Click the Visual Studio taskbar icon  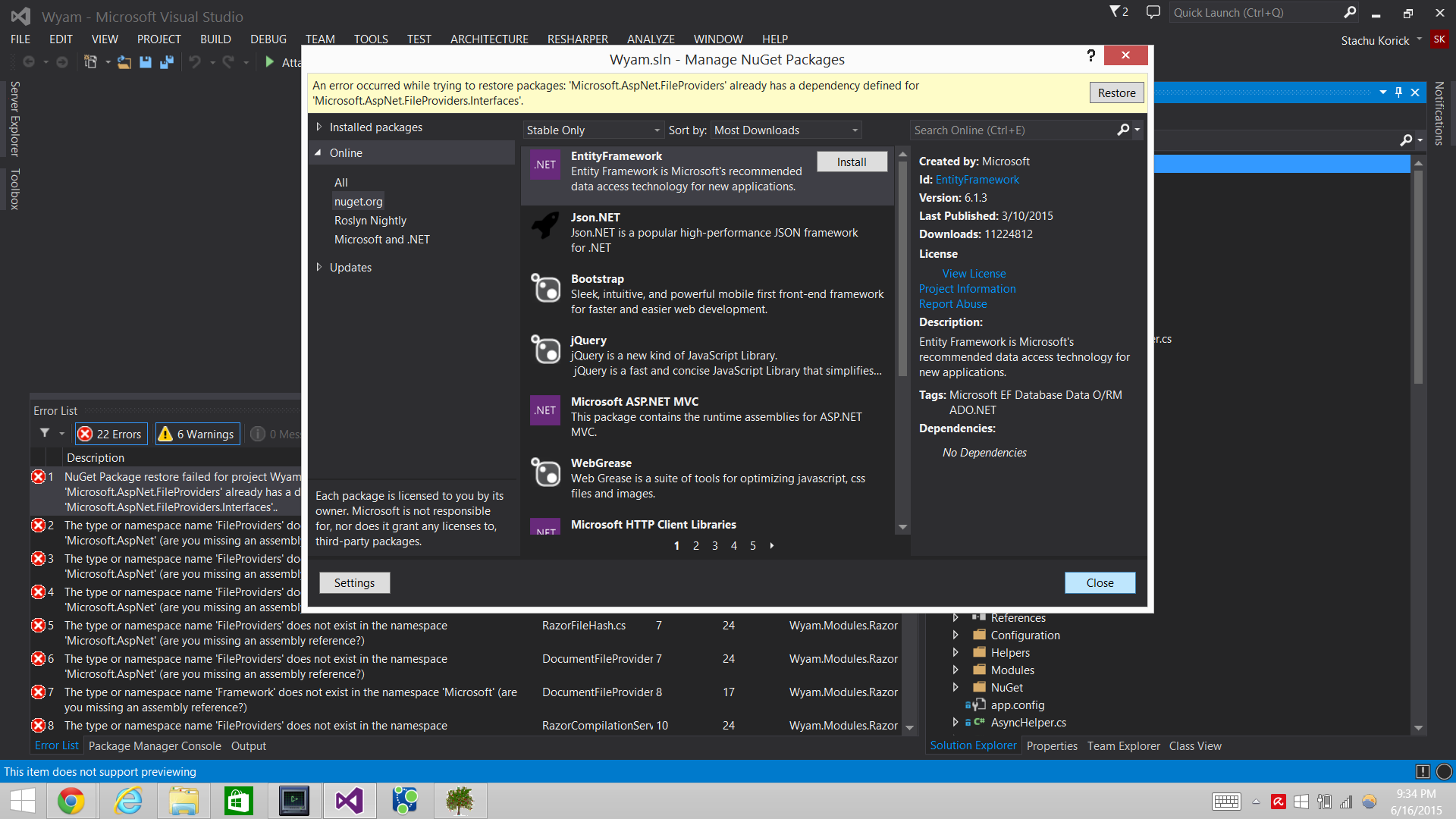[350, 801]
